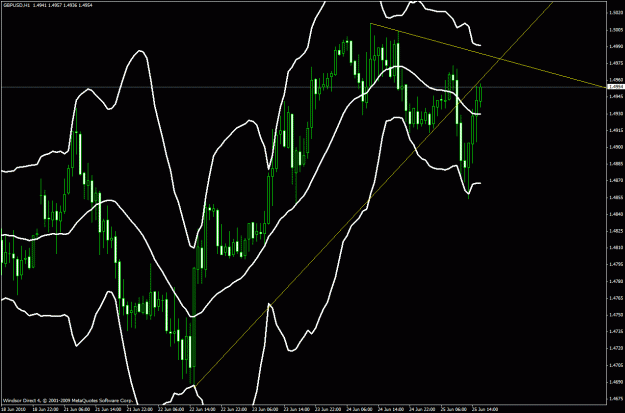Viewport: 625px width, 413px height.
Task: Click the 1.4870 price axis label
Action: pos(616,181)
